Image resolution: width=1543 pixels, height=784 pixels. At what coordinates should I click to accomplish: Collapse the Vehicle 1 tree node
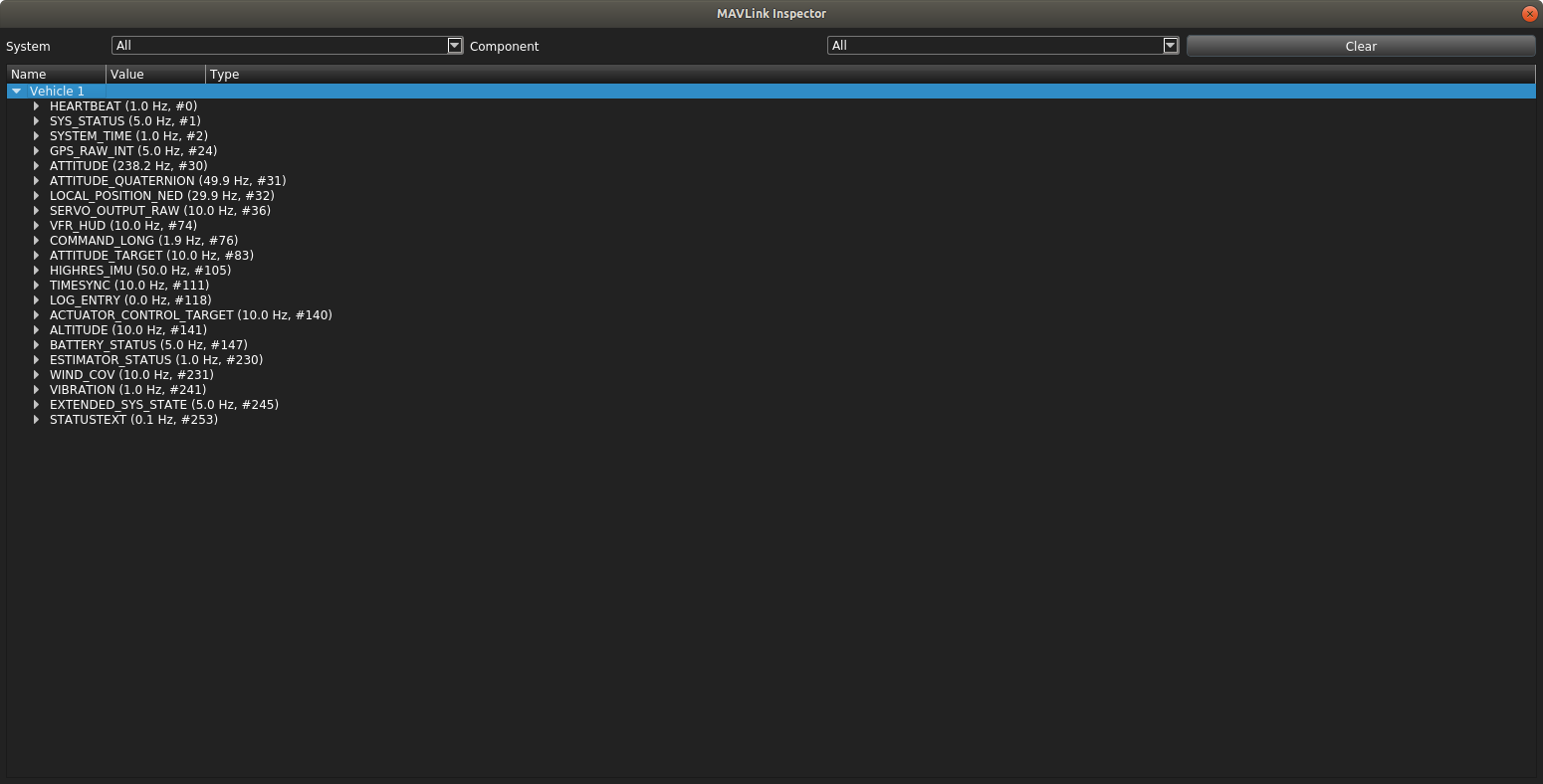16,91
